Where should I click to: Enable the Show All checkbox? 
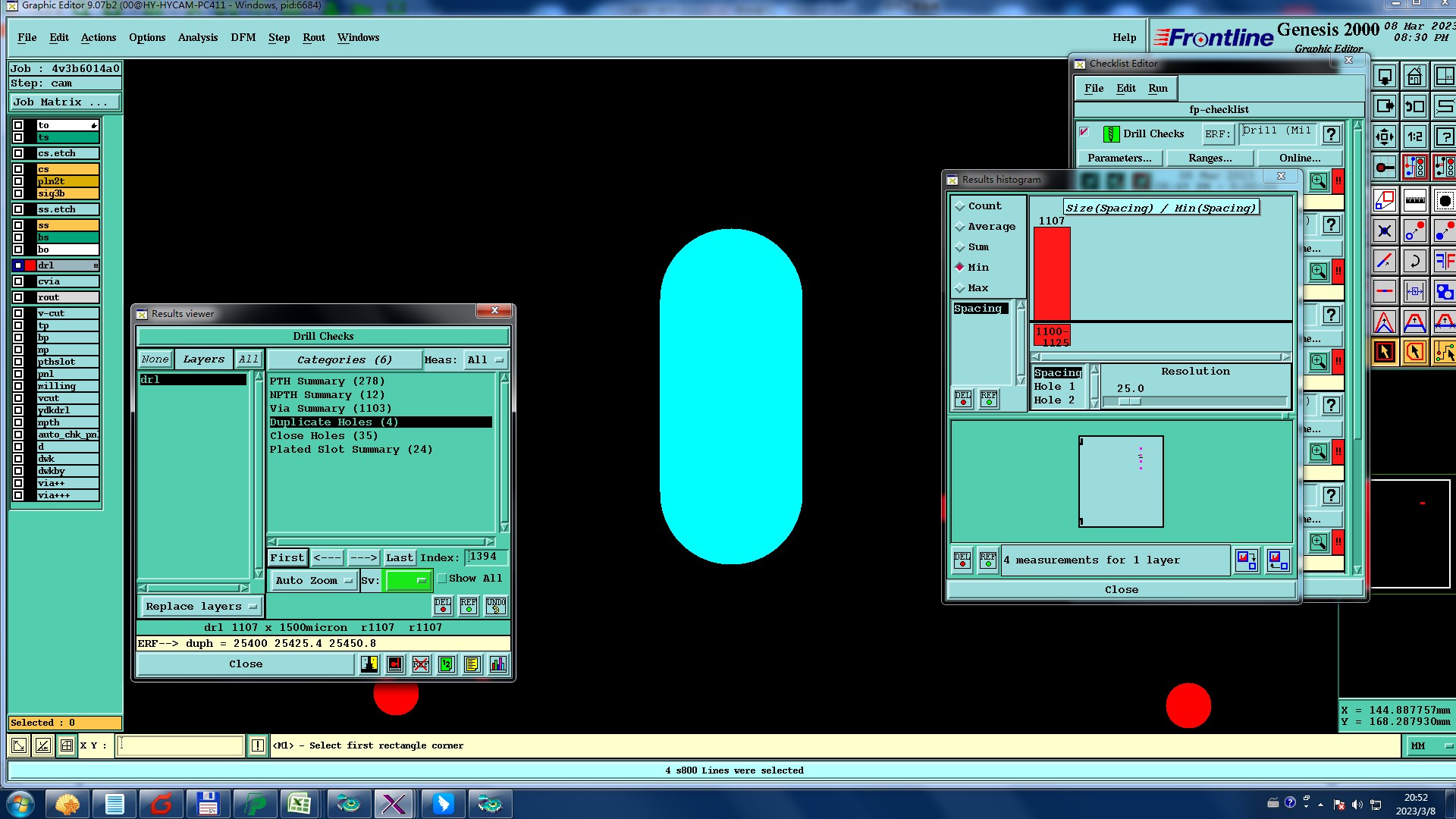tap(442, 579)
